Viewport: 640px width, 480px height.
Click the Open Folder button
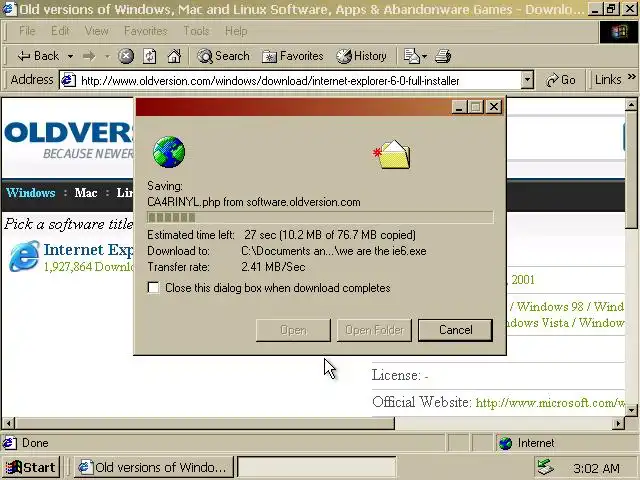tap(374, 330)
